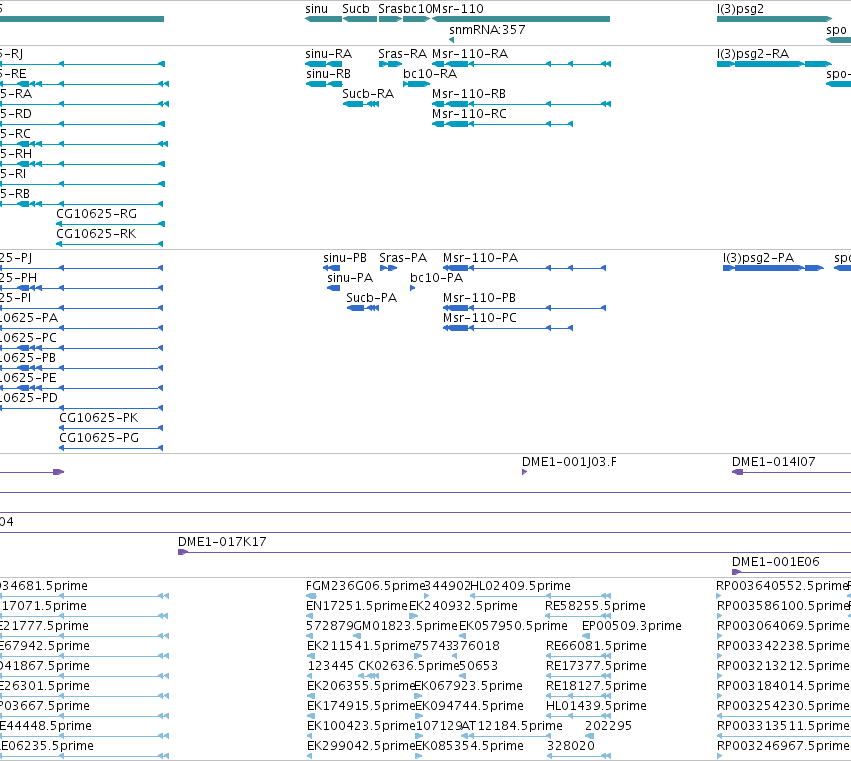
Task: Select the EK094744.5prime EST label
Action: pyautogui.click(x=469, y=706)
